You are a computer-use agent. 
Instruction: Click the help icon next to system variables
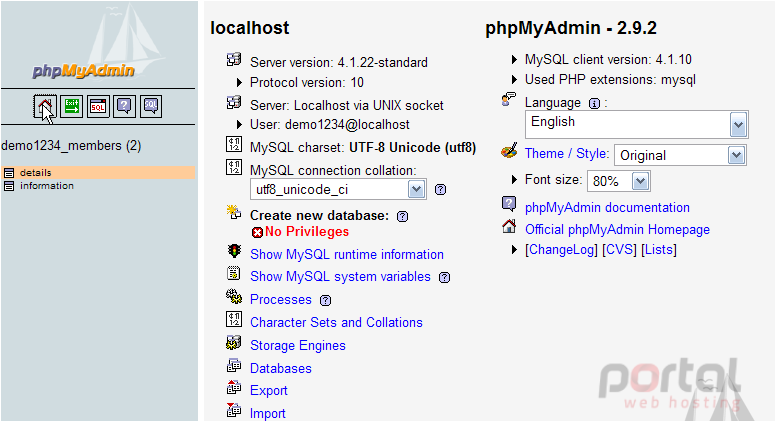(x=444, y=277)
